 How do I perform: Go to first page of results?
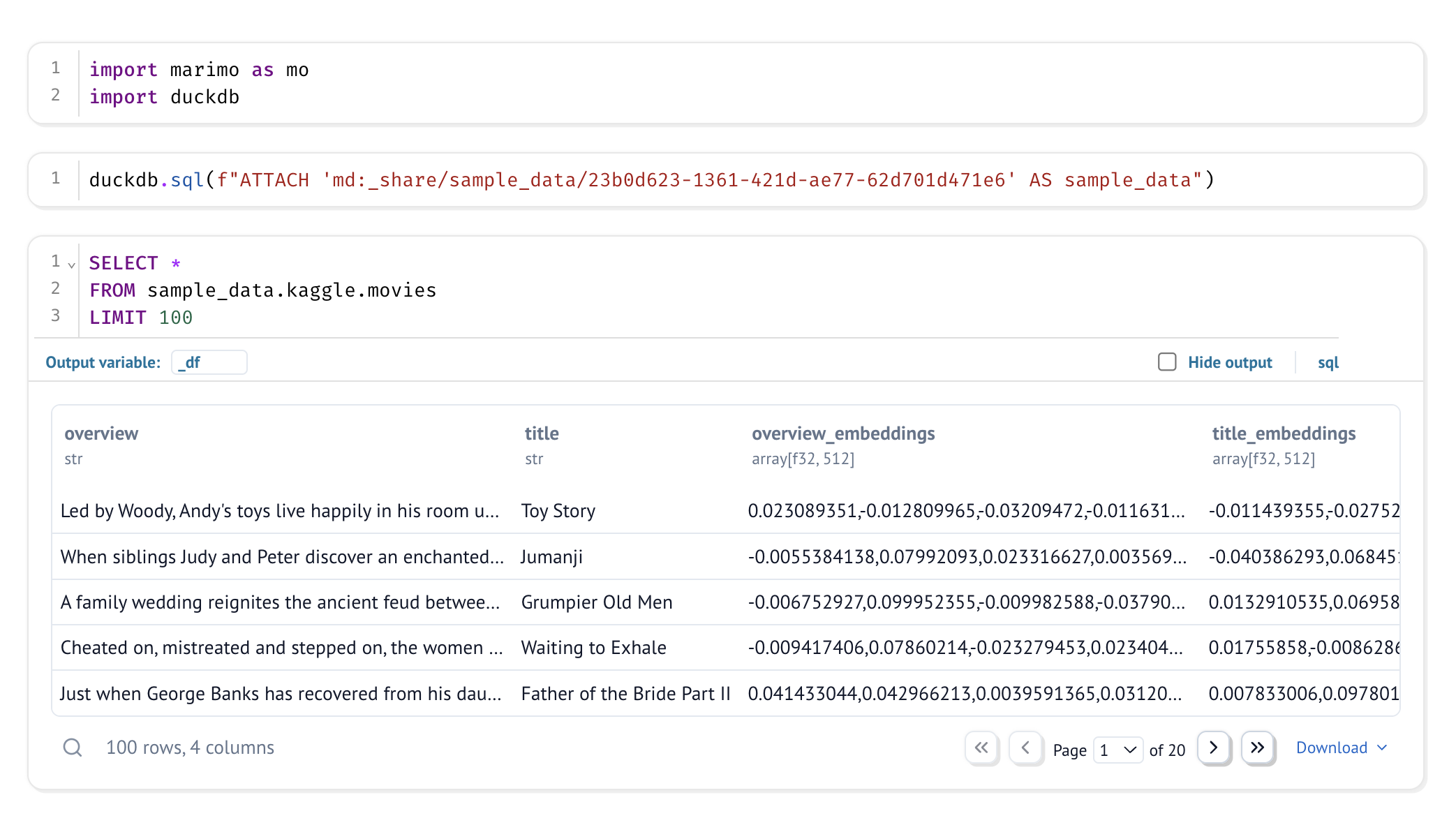pos(981,748)
